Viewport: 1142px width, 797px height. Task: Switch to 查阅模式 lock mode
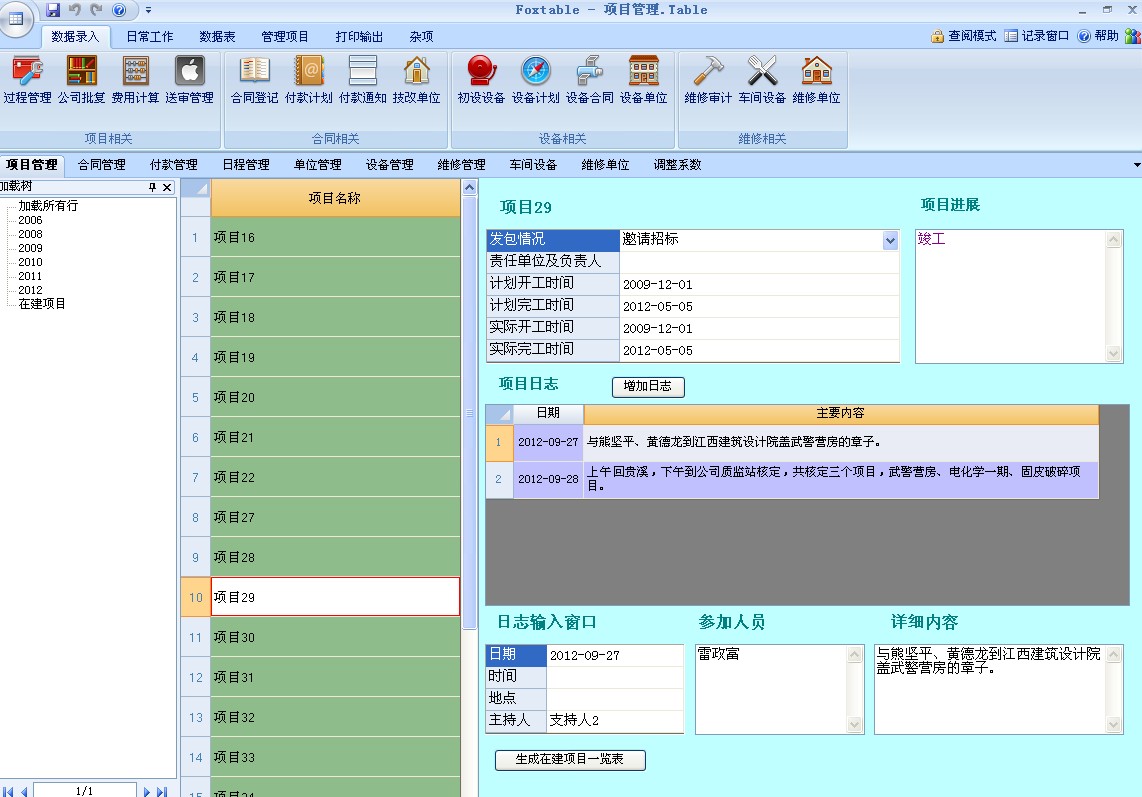click(963, 36)
